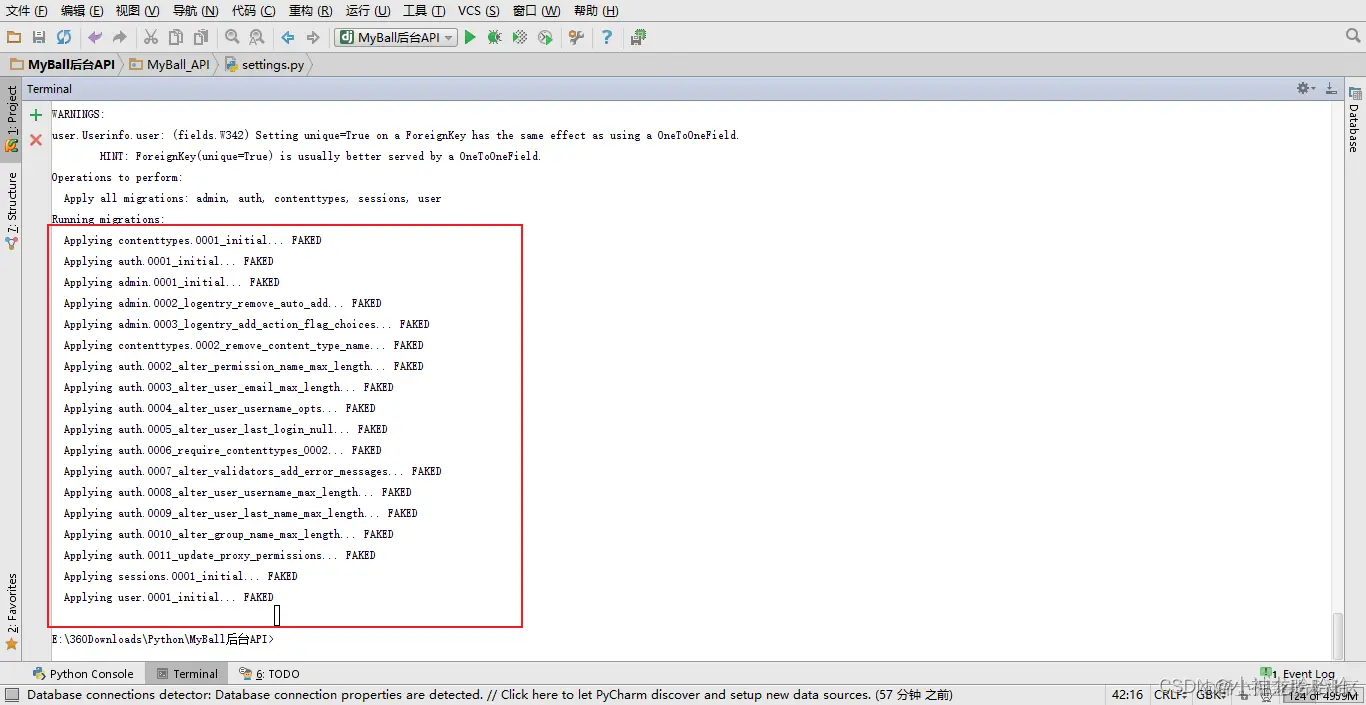This screenshot has height=705, width=1366.
Task: Undo last action with purple arrow
Action: click(x=95, y=37)
